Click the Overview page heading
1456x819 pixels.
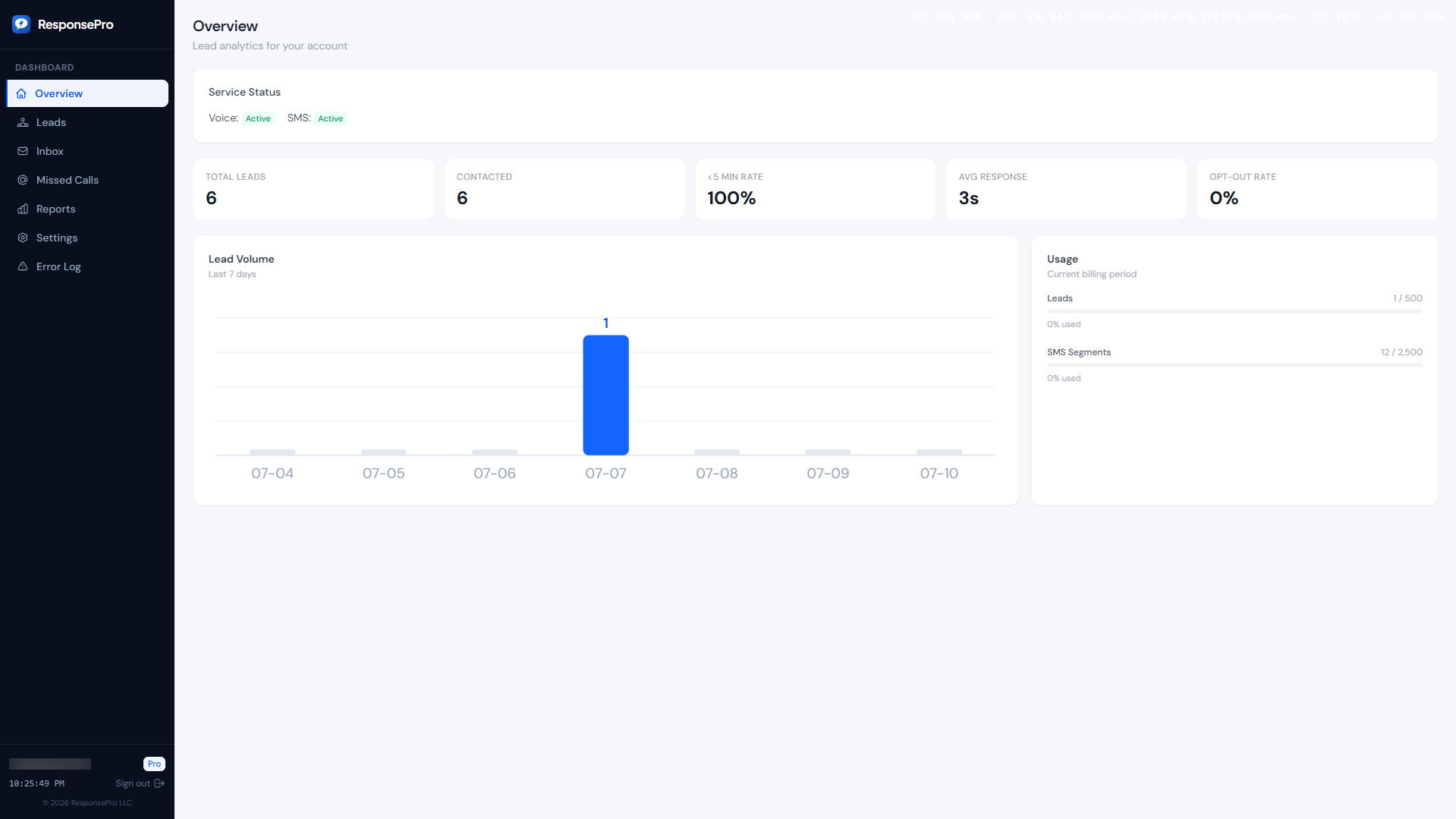(225, 26)
